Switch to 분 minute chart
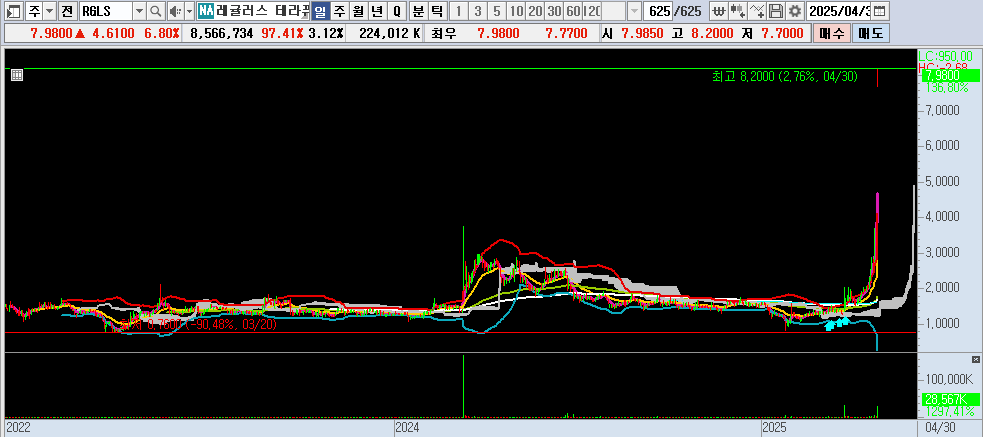The width and height of the screenshot is (983, 437). pos(418,11)
